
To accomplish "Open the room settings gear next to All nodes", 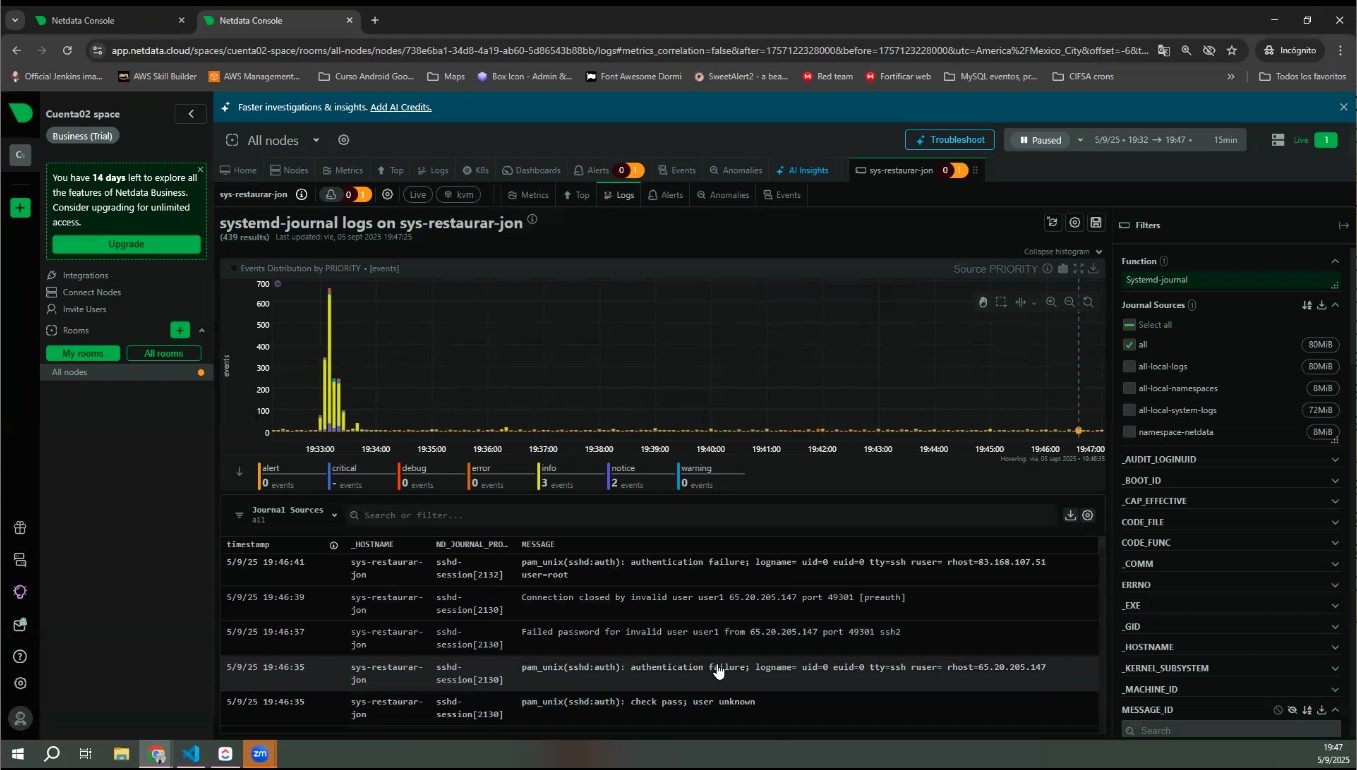I will pos(343,141).
